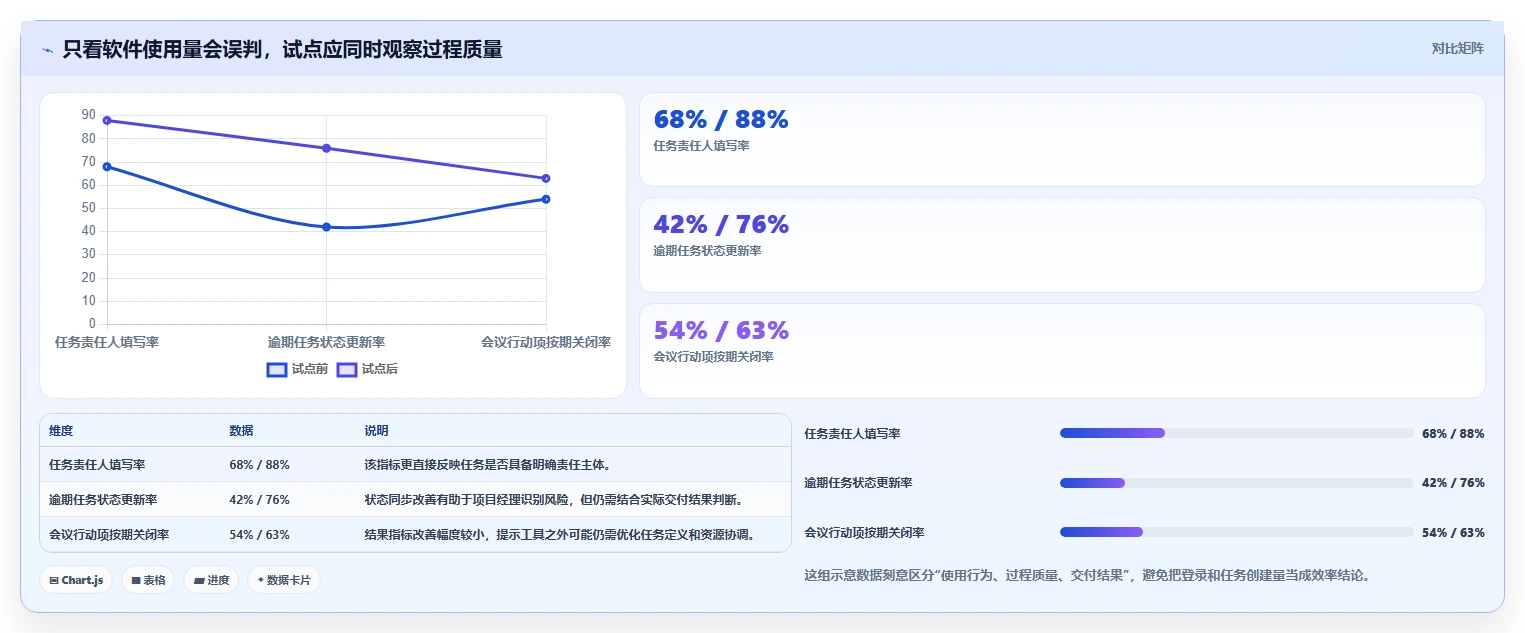This screenshot has height=633, width=1525.
Task: Select the 会议行动项按期关闭率 table row cell
Action: pos(109,535)
